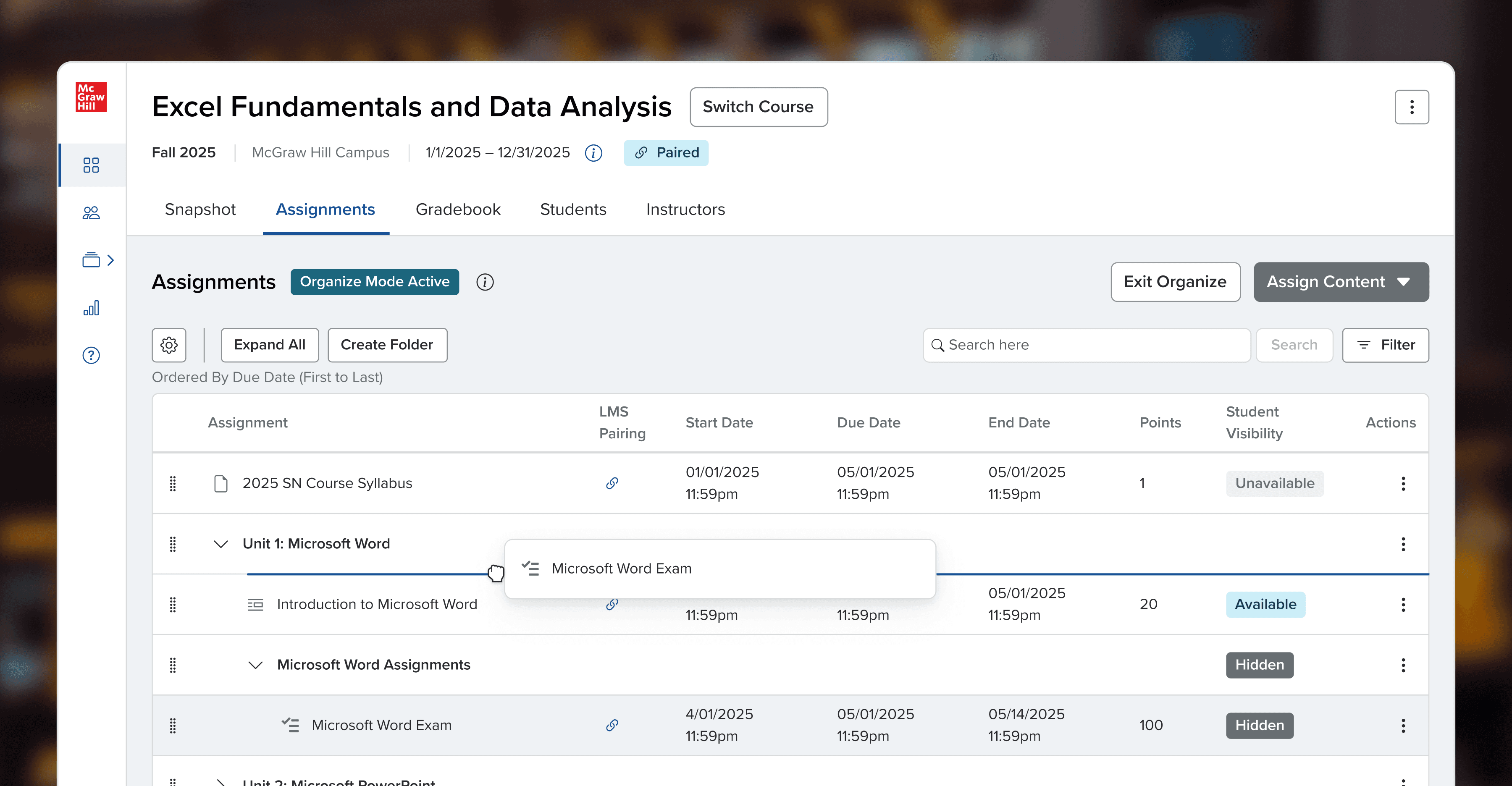Open the dashboard grid icon in sidebar
The image size is (1512, 786).
click(91, 165)
